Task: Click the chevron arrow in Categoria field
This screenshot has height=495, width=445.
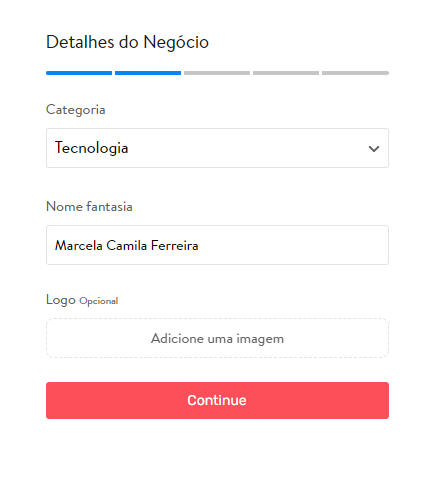Action: [374, 149]
